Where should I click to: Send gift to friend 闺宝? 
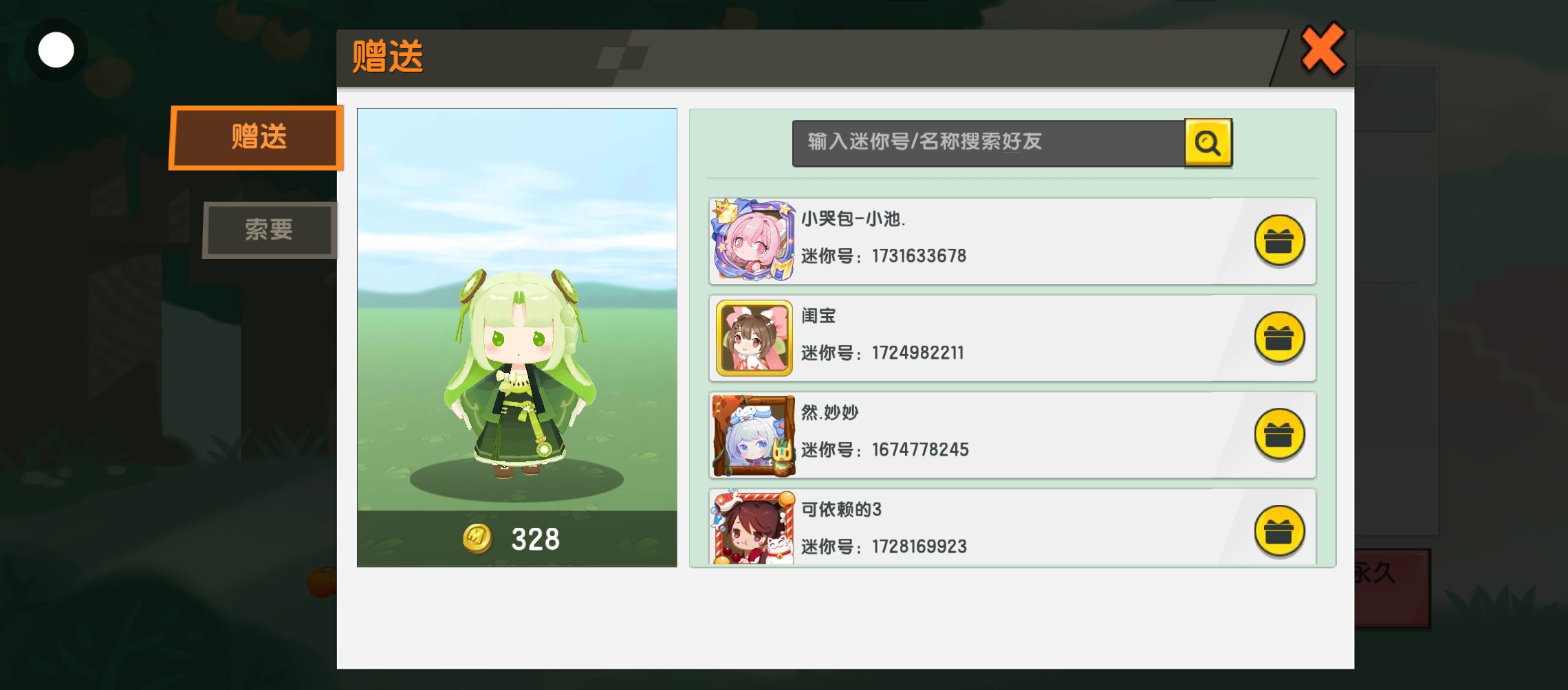[x=1279, y=337]
